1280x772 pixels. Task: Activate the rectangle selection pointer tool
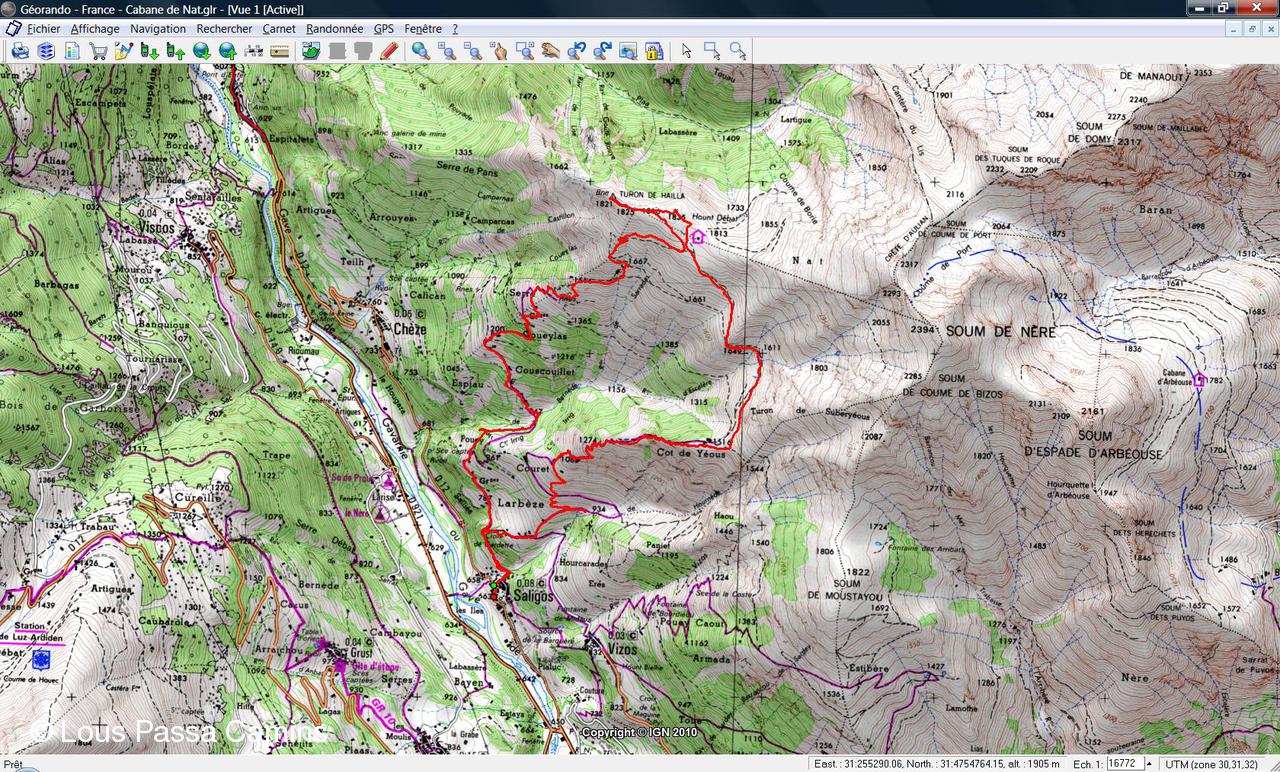(712, 50)
